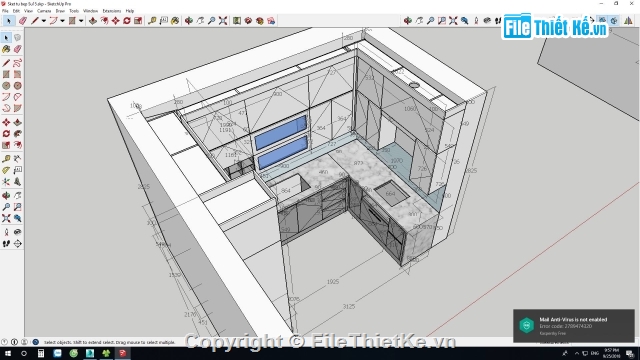Select Position Camera in the left toolbar
The image size is (640, 360).
[x=6, y=232]
